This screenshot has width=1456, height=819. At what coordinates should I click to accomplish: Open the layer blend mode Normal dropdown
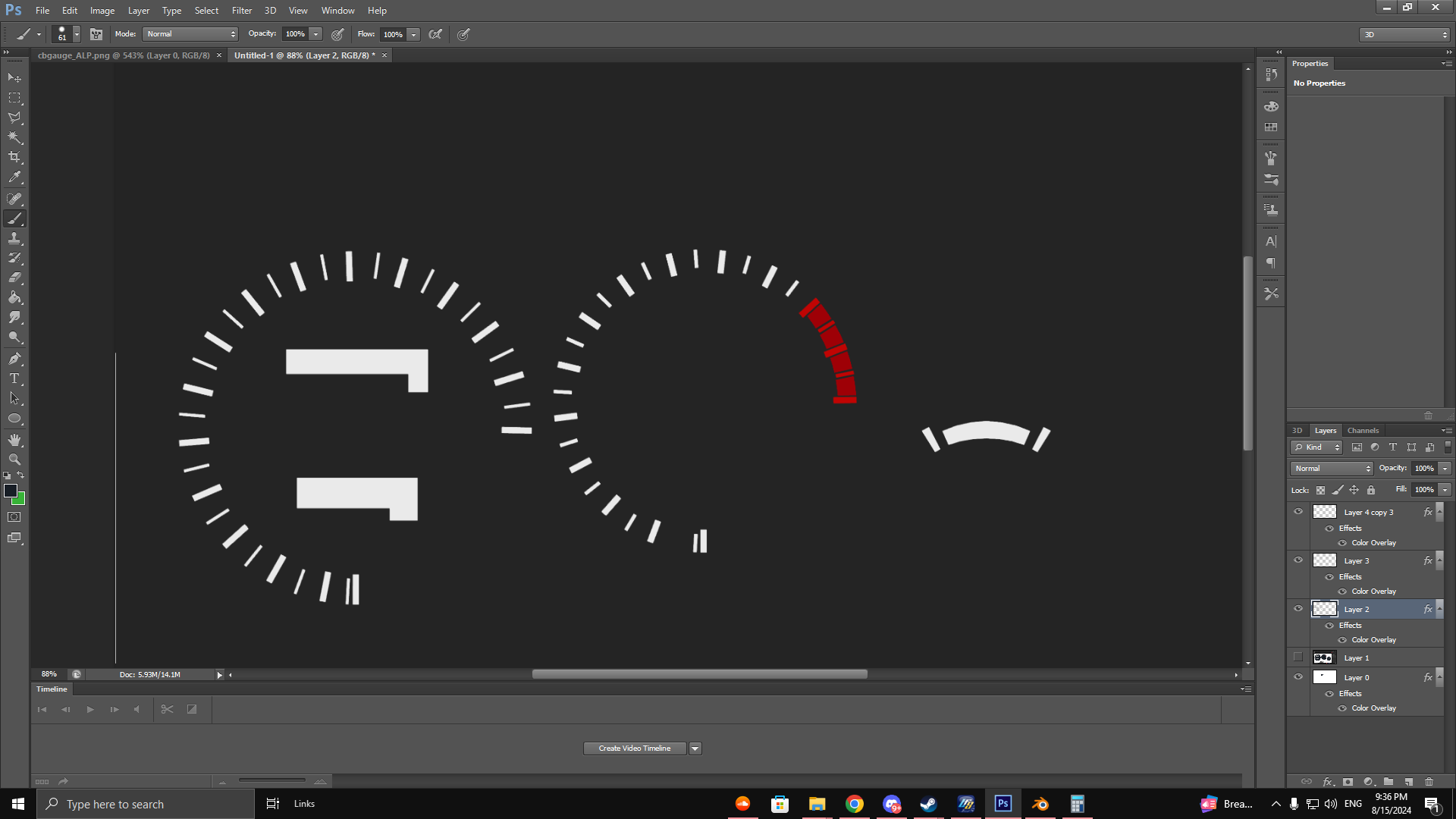[x=1332, y=469]
